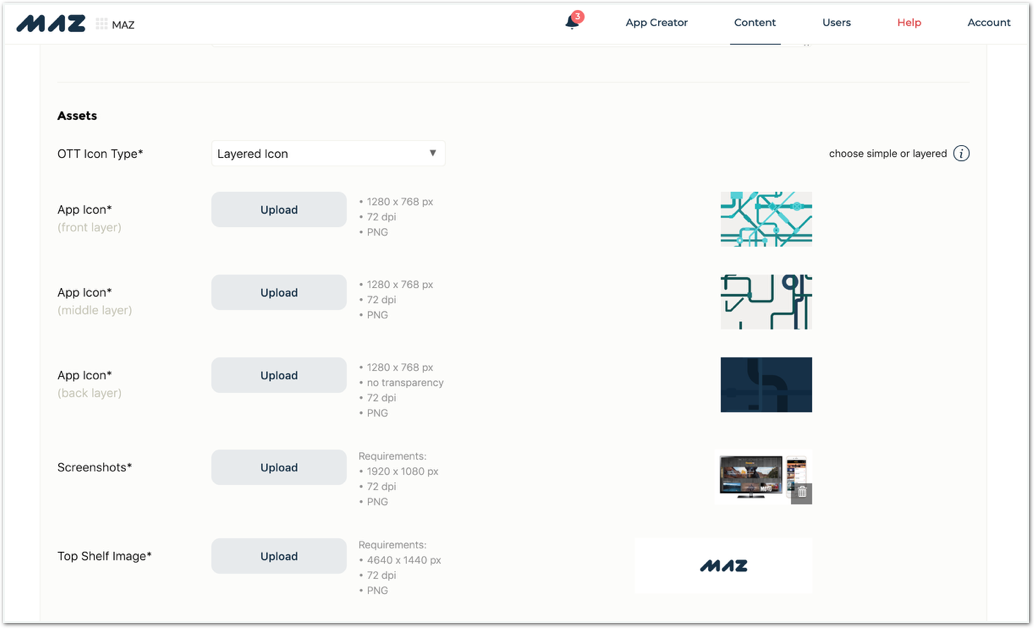Screen dimensions: 1034x629
Task: Upload Screenshots image
Action: point(279,467)
